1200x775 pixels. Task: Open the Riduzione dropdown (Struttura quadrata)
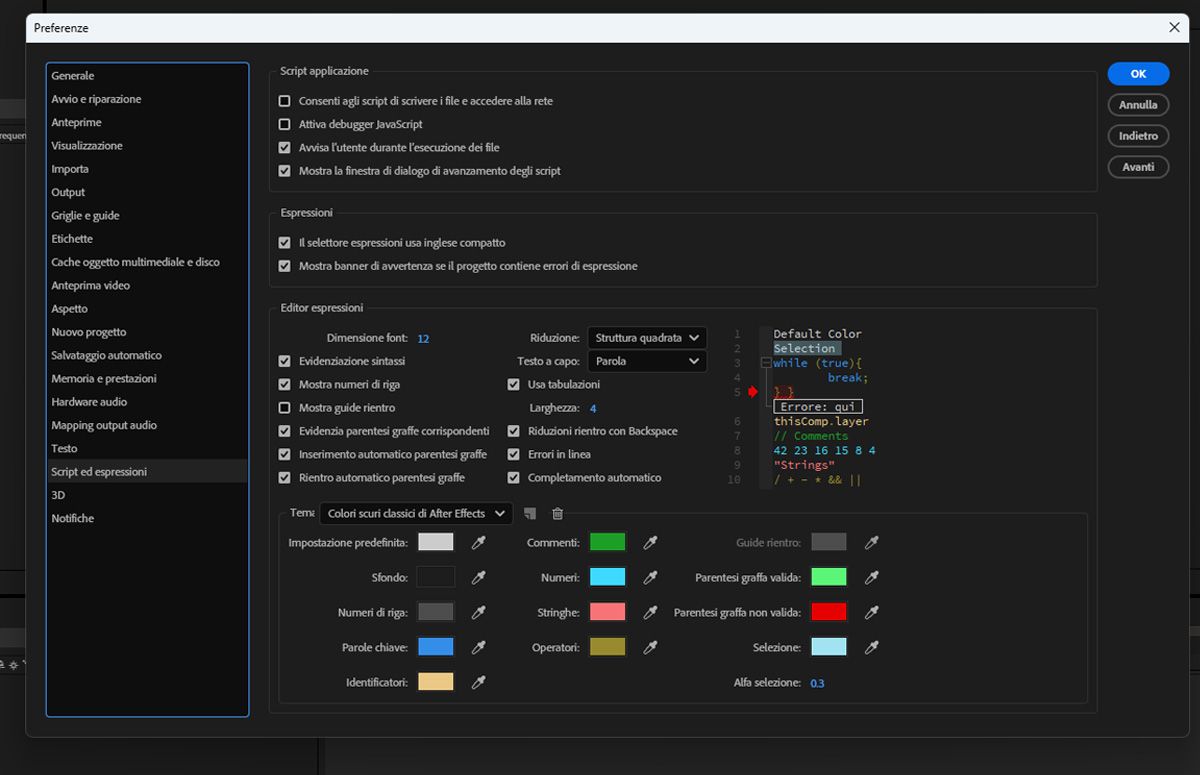(x=647, y=338)
